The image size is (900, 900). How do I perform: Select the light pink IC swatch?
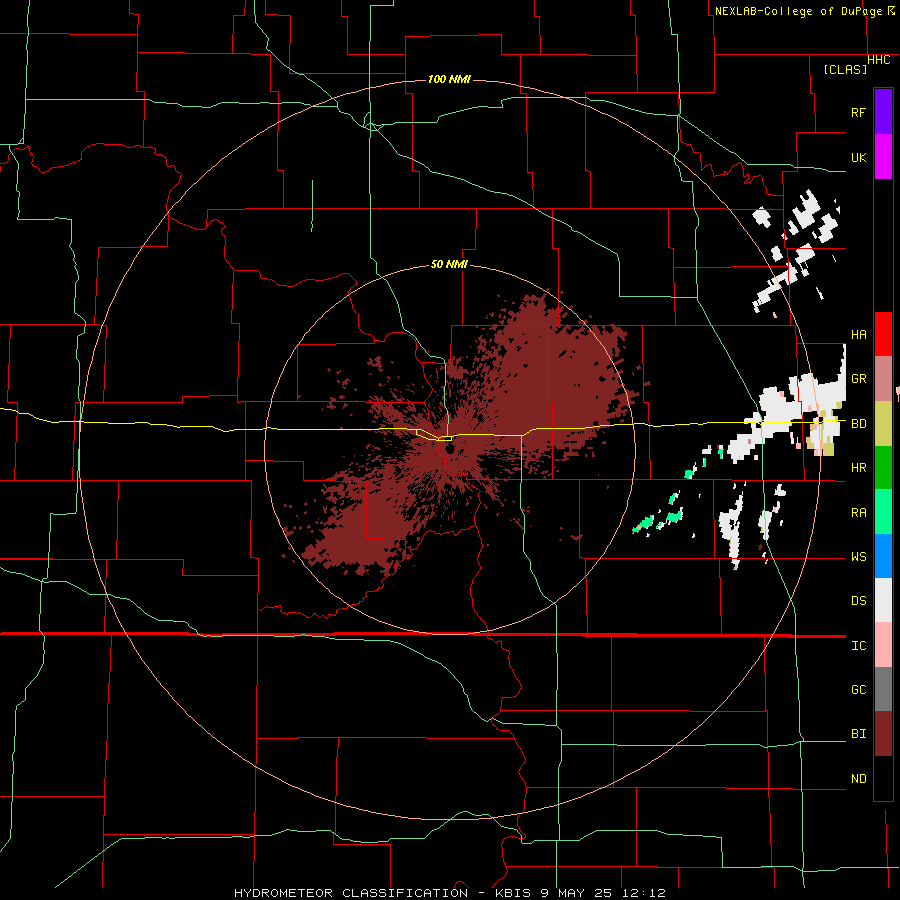pos(883,645)
